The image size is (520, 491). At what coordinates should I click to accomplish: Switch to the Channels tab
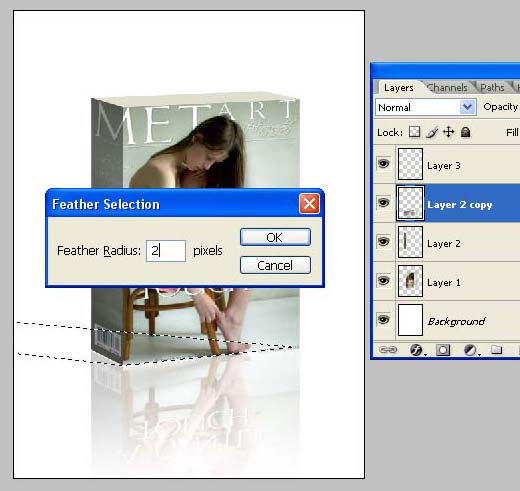point(447,88)
